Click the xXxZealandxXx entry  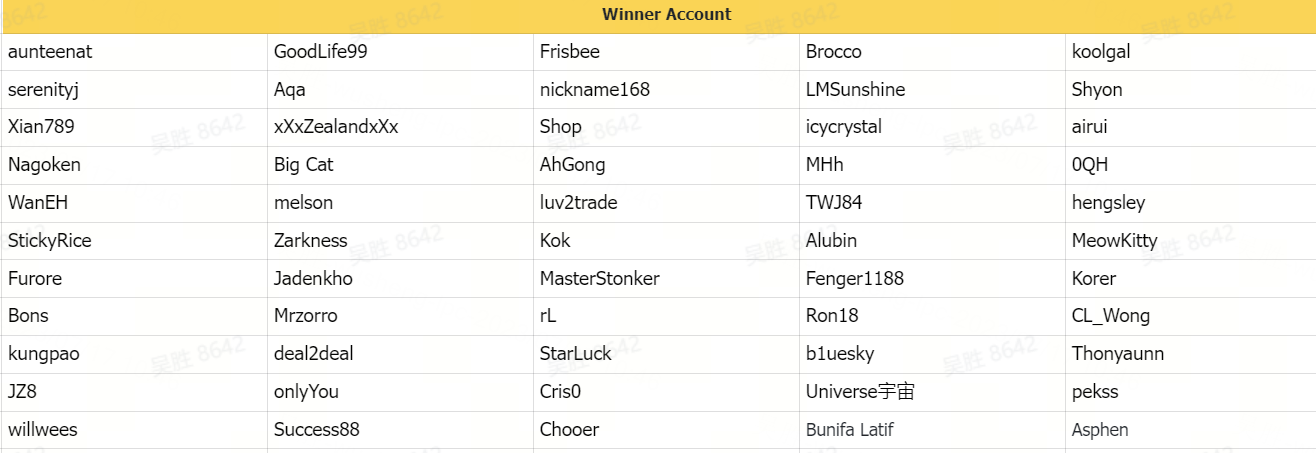coord(336,128)
